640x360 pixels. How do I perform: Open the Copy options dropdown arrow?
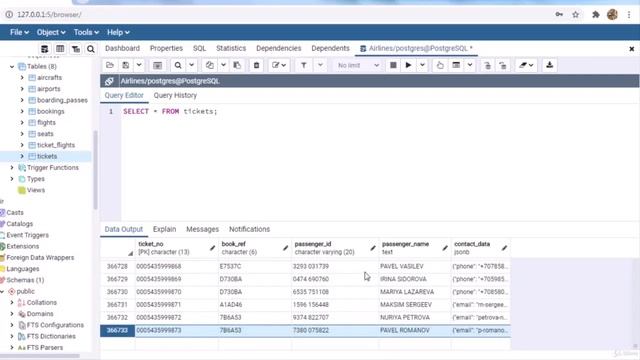pyautogui.click(x=223, y=65)
